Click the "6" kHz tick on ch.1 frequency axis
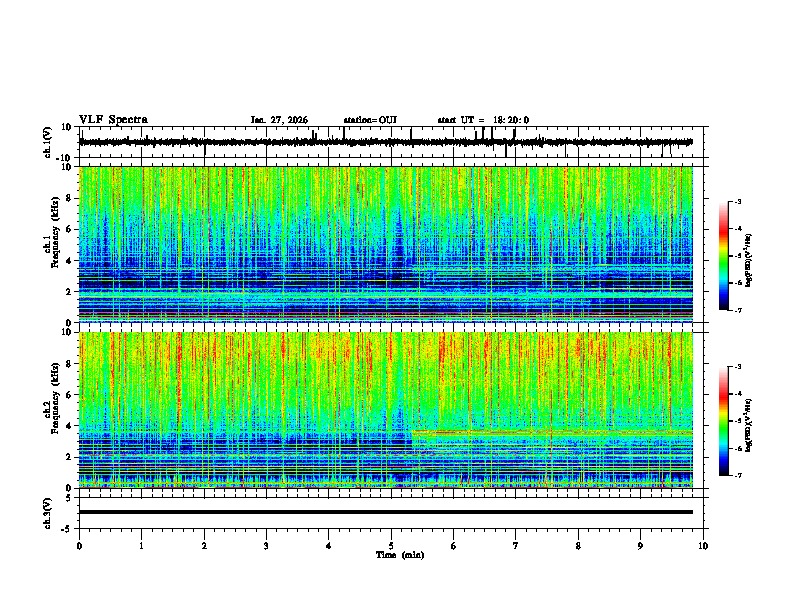The height and width of the screenshot is (612, 792). 70,229
